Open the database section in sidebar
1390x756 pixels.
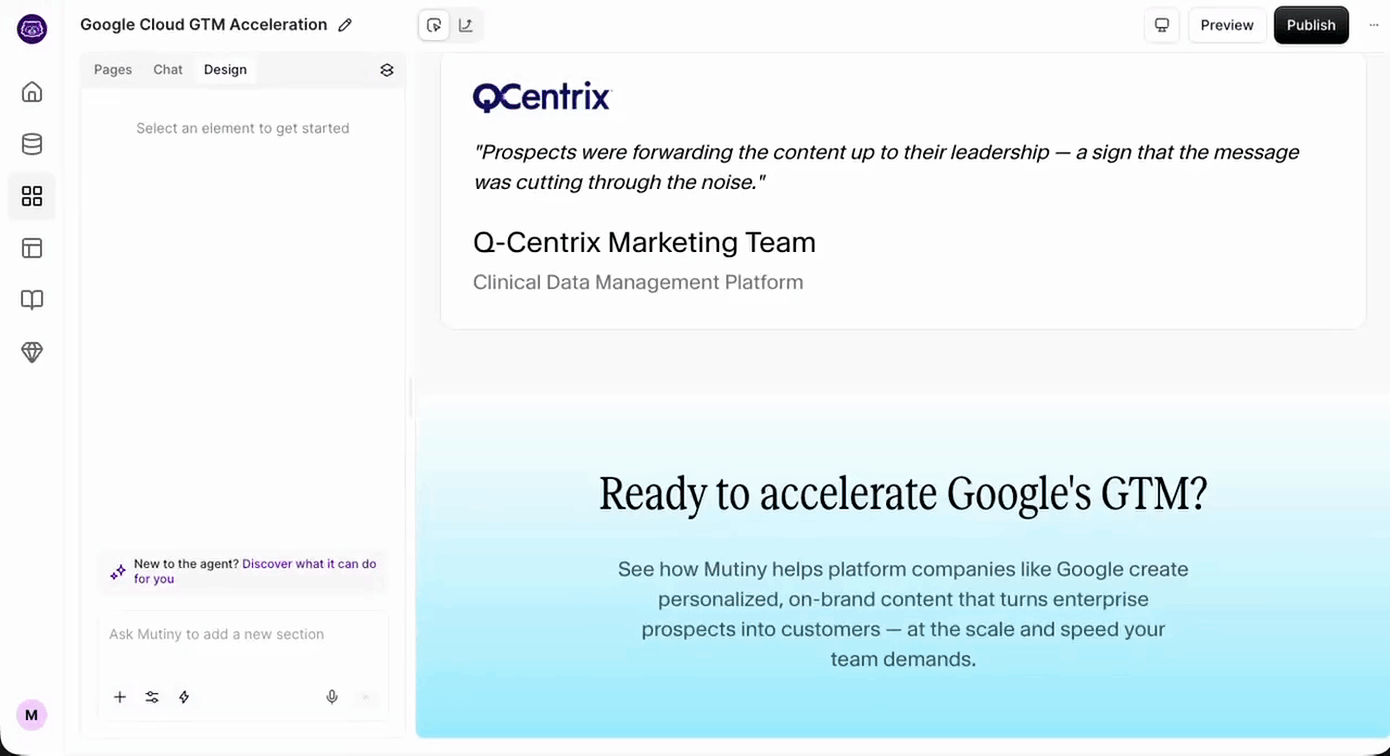click(x=32, y=144)
